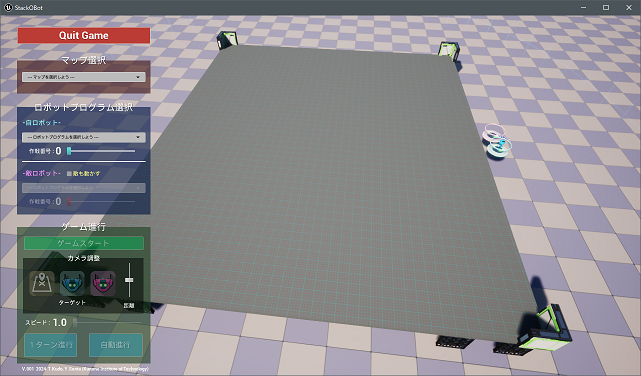
Task: Target the blue robot camera icon
Action: [x=72, y=283]
